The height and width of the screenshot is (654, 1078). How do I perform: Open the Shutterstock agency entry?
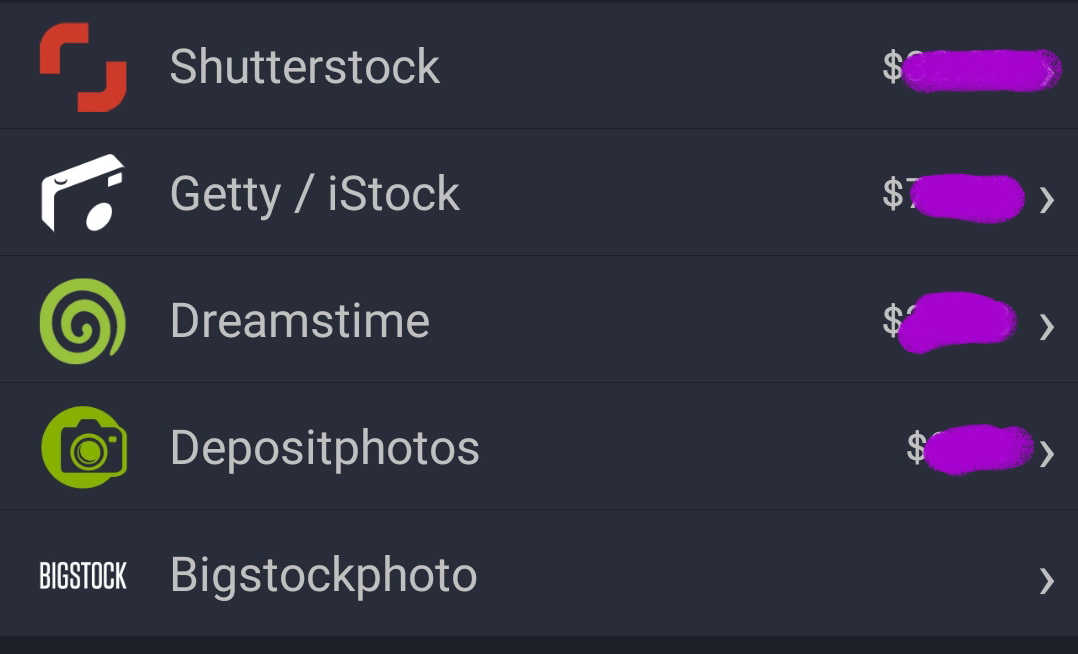click(304, 67)
